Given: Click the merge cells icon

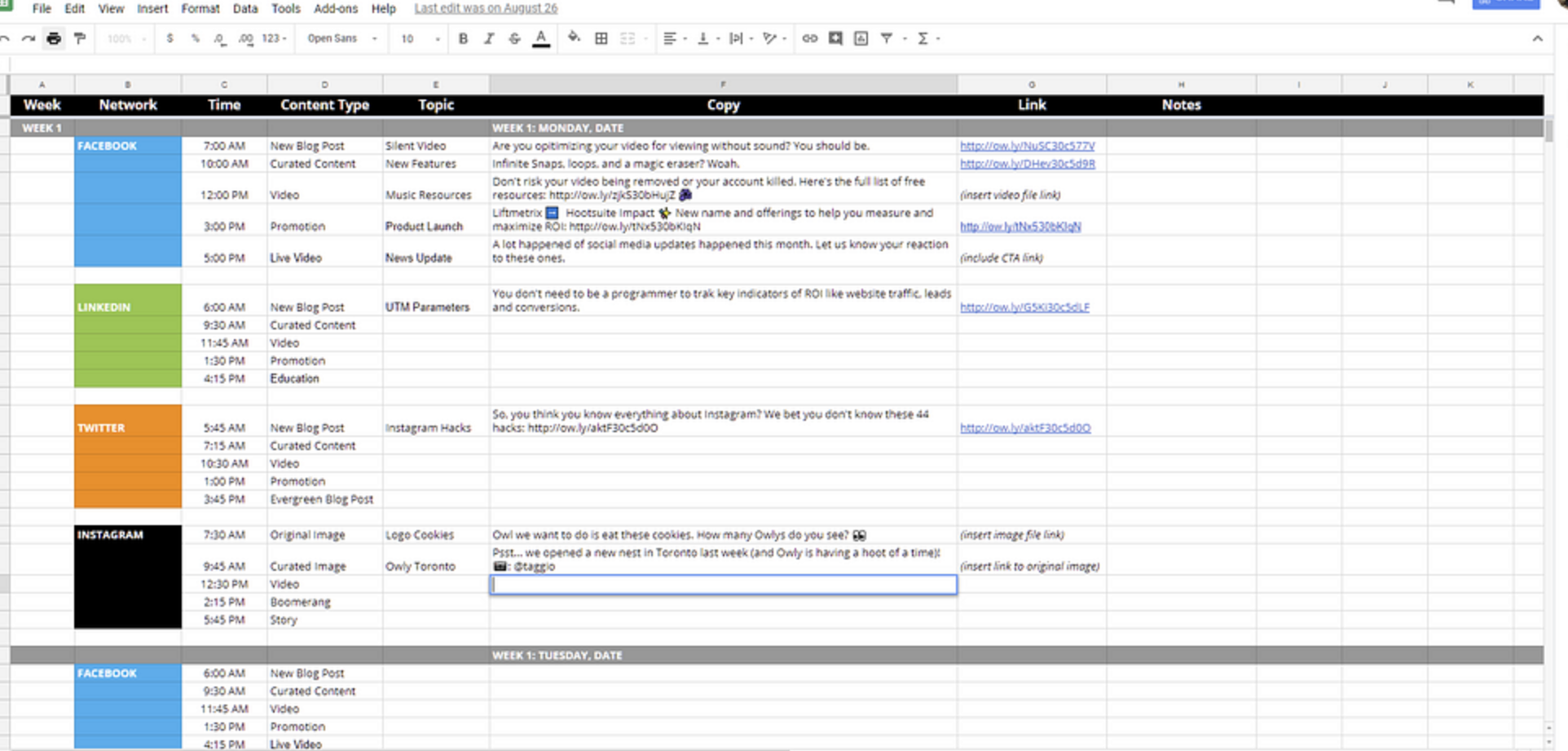Looking at the screenshot, I should coord(628,38).
